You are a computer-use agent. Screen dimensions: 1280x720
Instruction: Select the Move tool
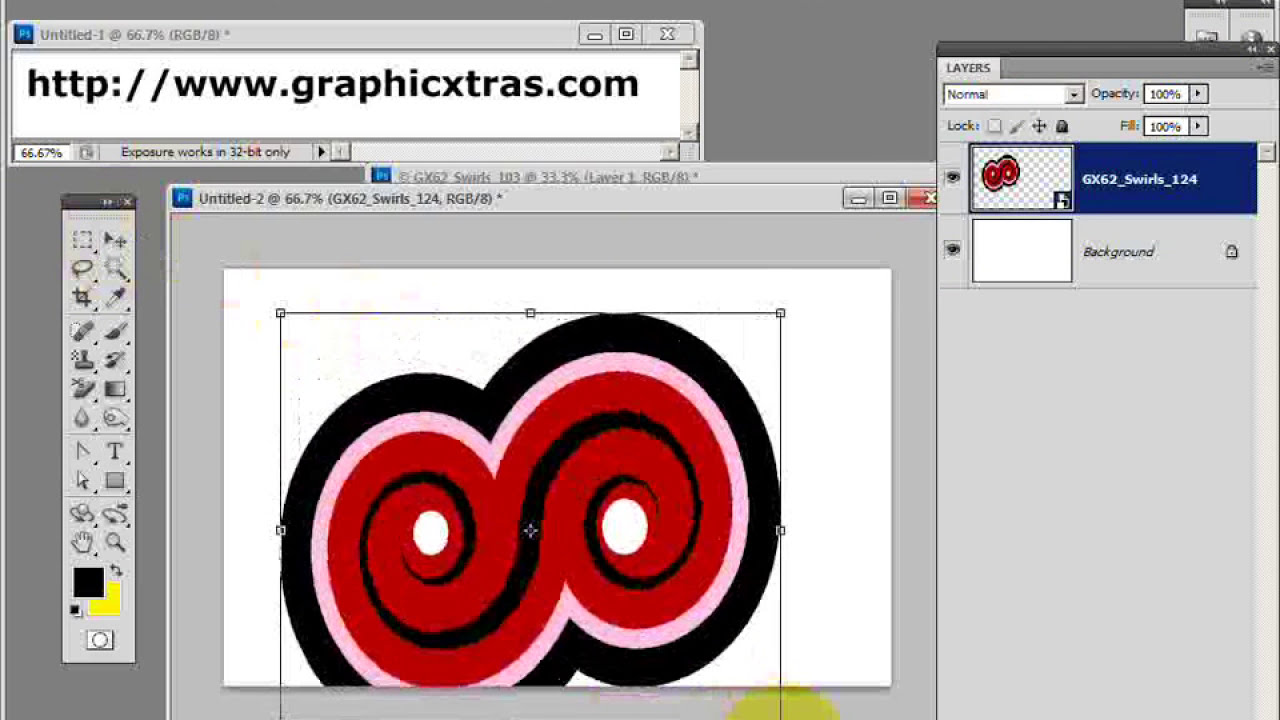115,240
